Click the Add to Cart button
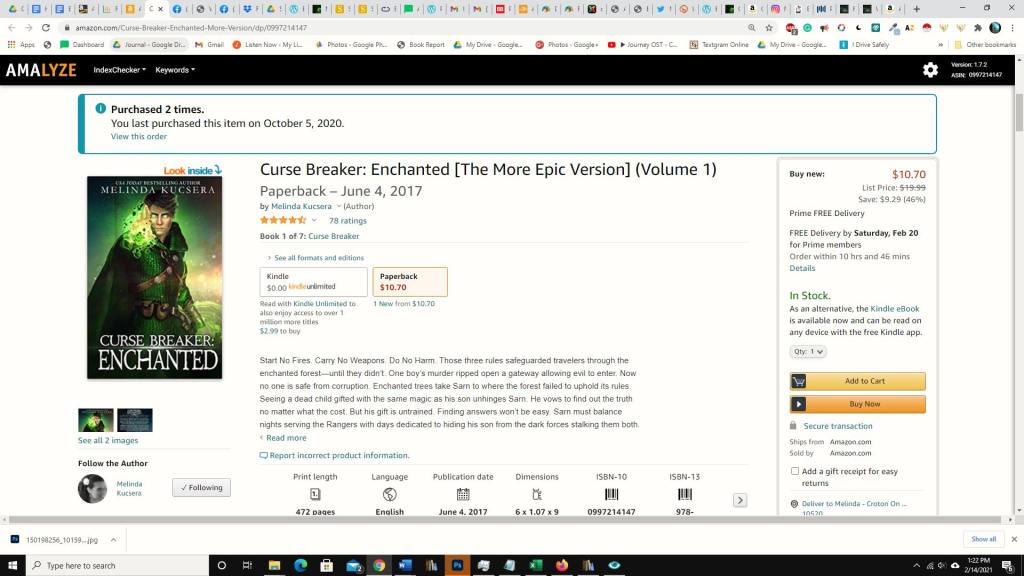The image size is (1024, 576). pyautogui.click(x=857, y=381)
